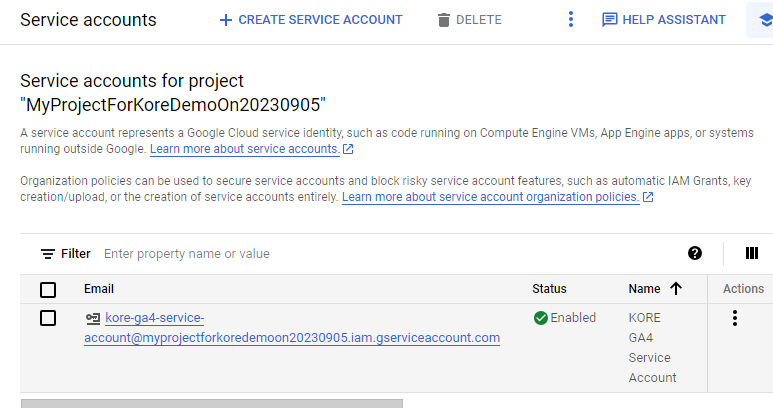Click the table help question mark icon
Viewport: 773px width, 414px height.
[695, 253]
